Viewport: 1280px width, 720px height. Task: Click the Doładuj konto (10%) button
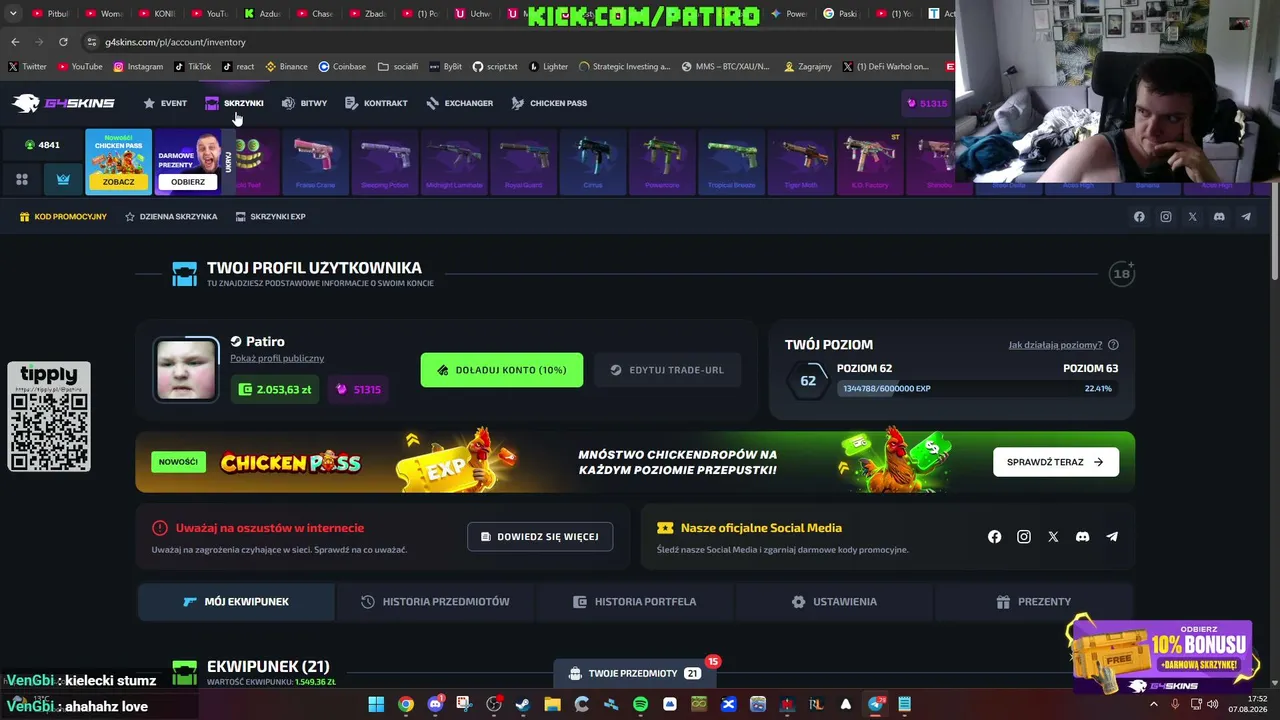(502, 370)
